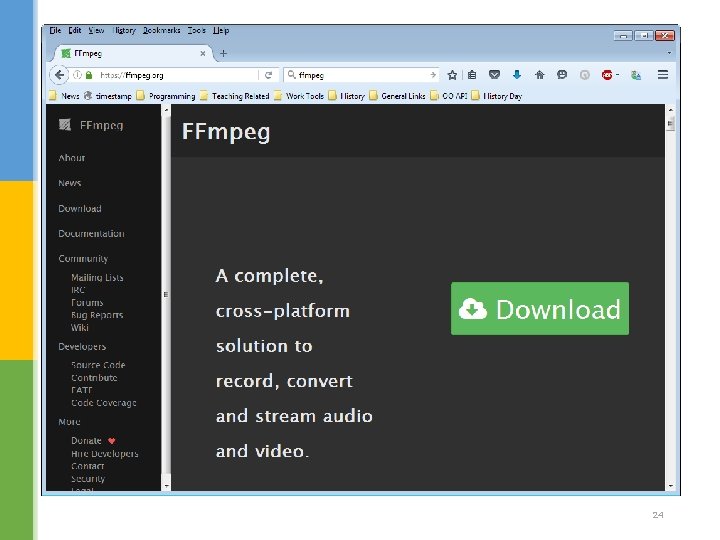The image size is (720, 540).
Task: Click the green Download button
Action: 540,309
